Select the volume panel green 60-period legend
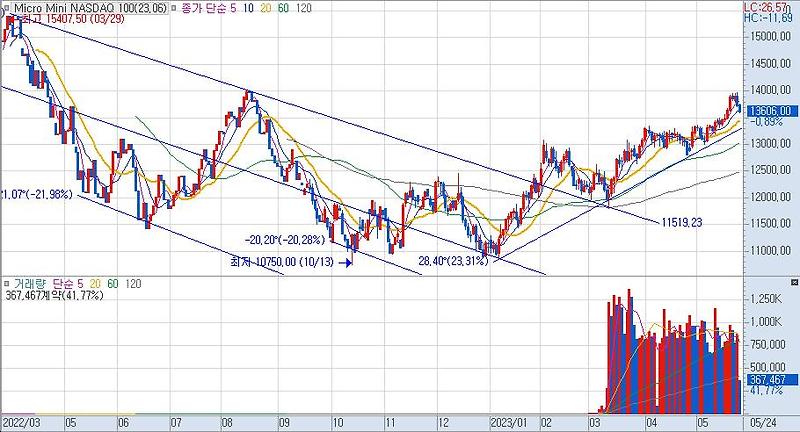This screenshot has width=800, height=432. (x=113, y=283)
